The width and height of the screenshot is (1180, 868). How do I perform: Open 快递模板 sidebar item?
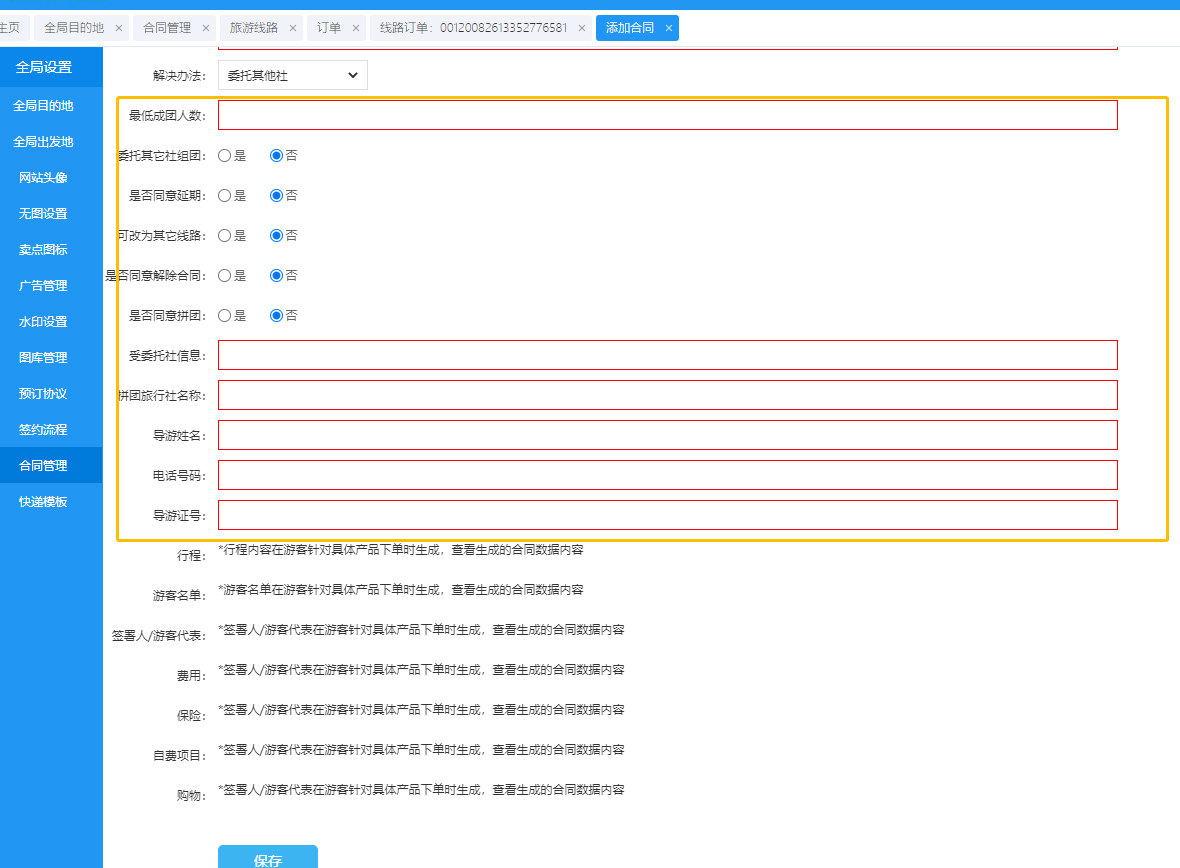pos(43,502)
